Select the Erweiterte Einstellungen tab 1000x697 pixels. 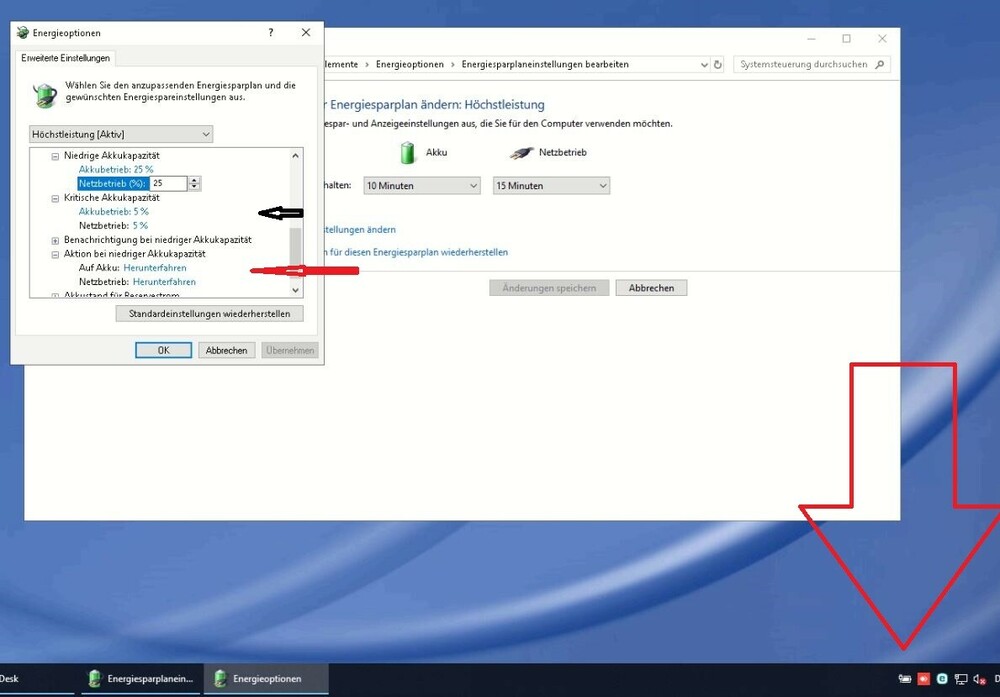click(x=66, y=58)
